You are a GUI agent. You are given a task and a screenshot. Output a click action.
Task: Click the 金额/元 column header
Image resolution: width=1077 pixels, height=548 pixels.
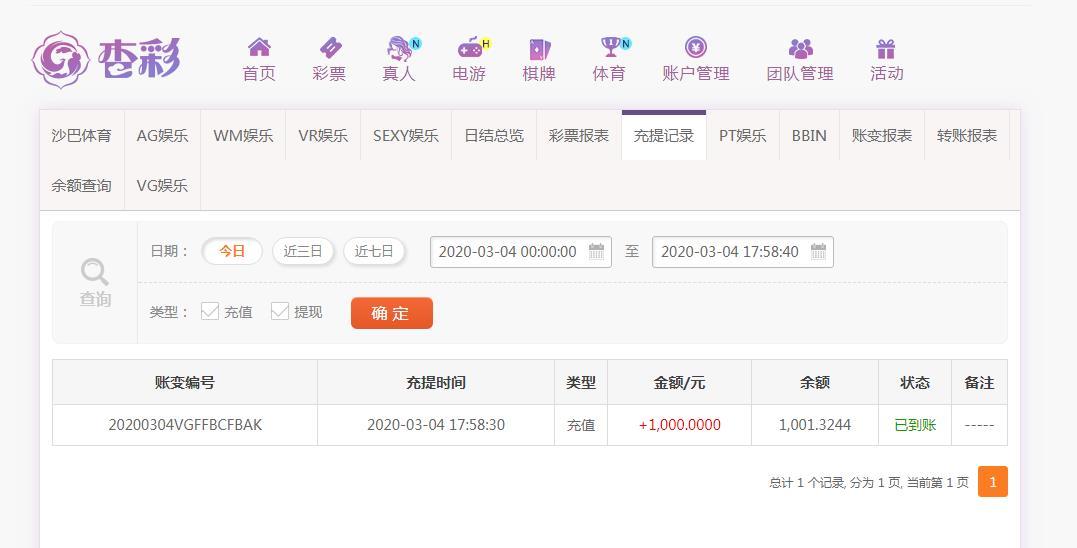point(679,383)
